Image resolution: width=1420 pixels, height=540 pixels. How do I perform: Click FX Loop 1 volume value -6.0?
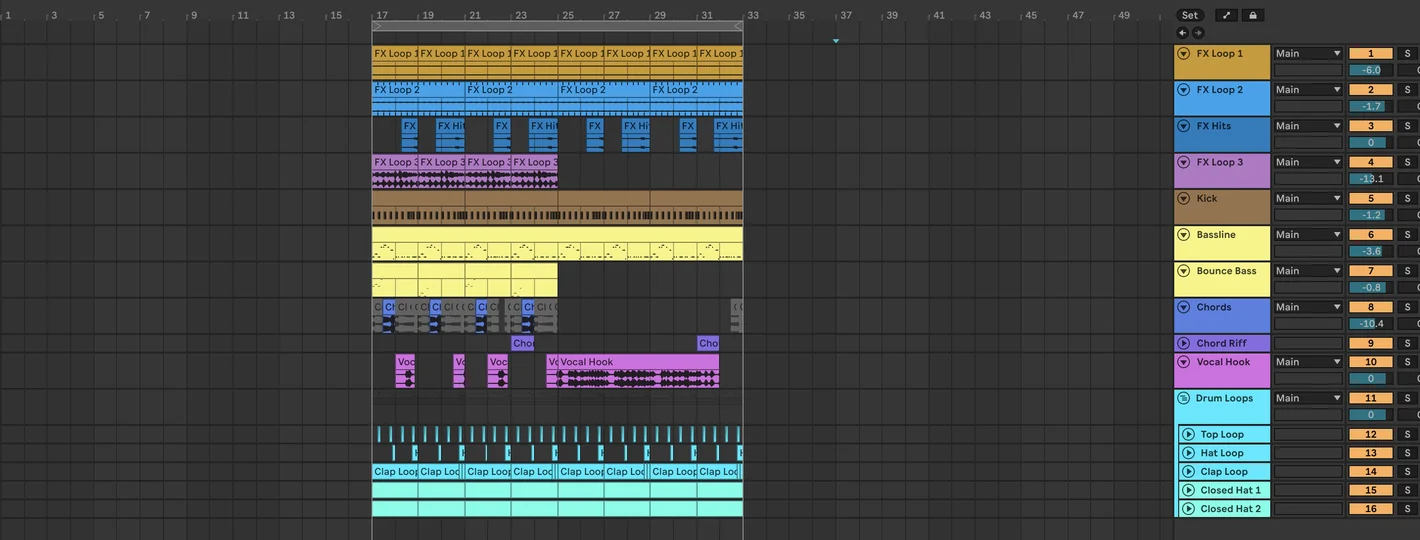[x=1371, y=70]
